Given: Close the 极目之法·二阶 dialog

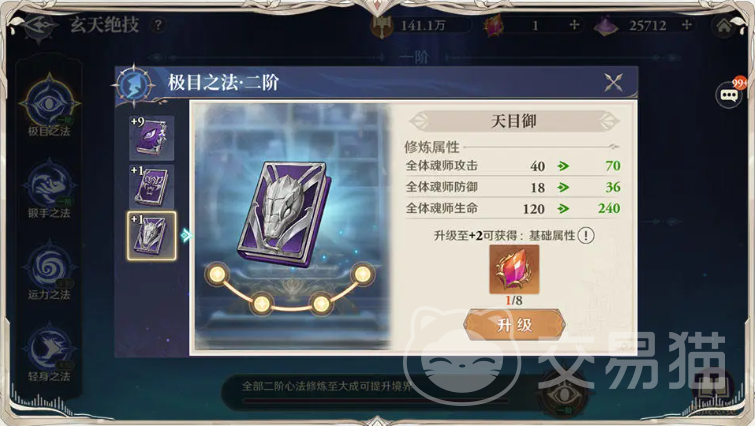Looking at the screenshot, I should [613, 83].
